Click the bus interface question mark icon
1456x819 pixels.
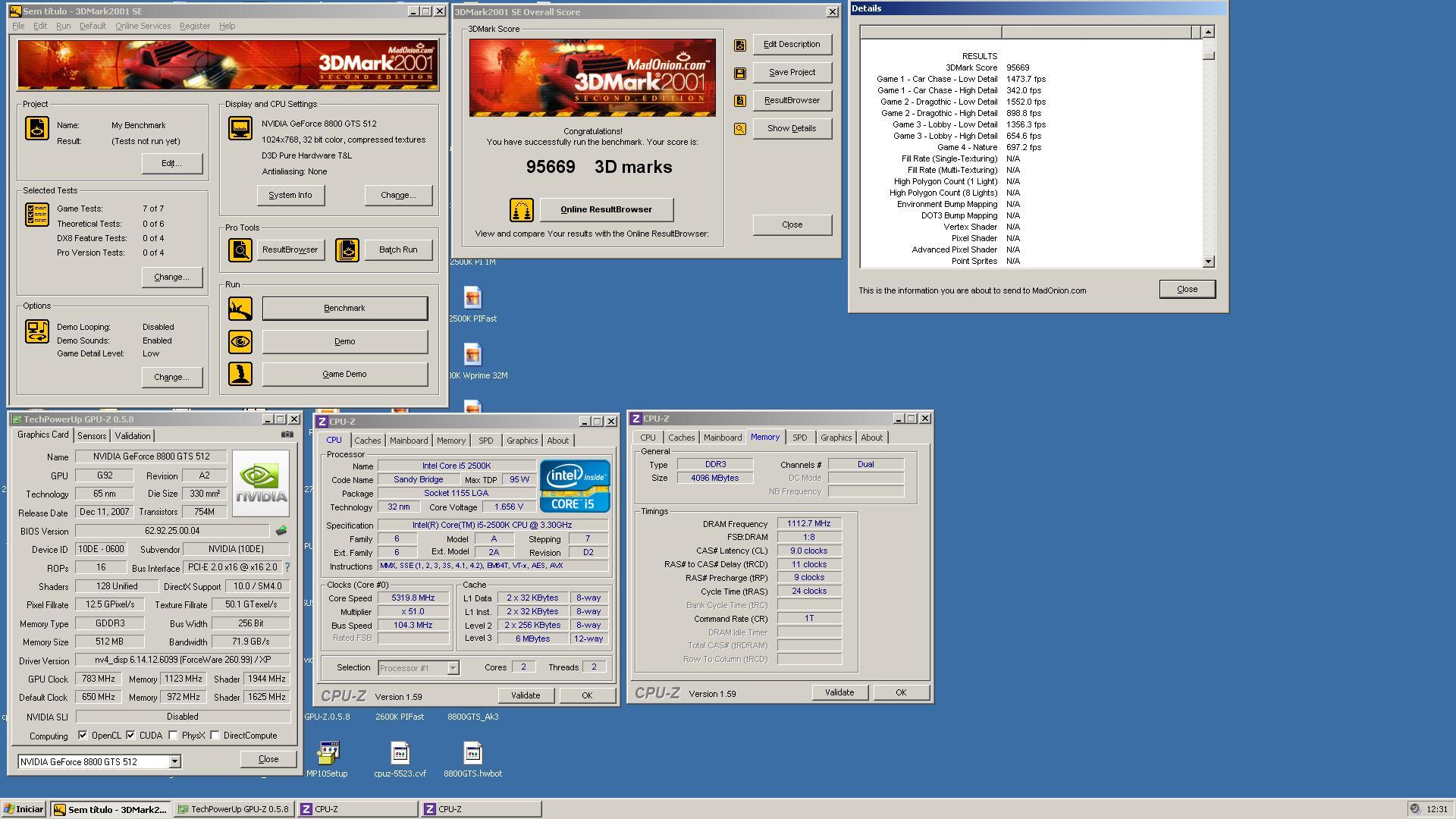[287, 567]
